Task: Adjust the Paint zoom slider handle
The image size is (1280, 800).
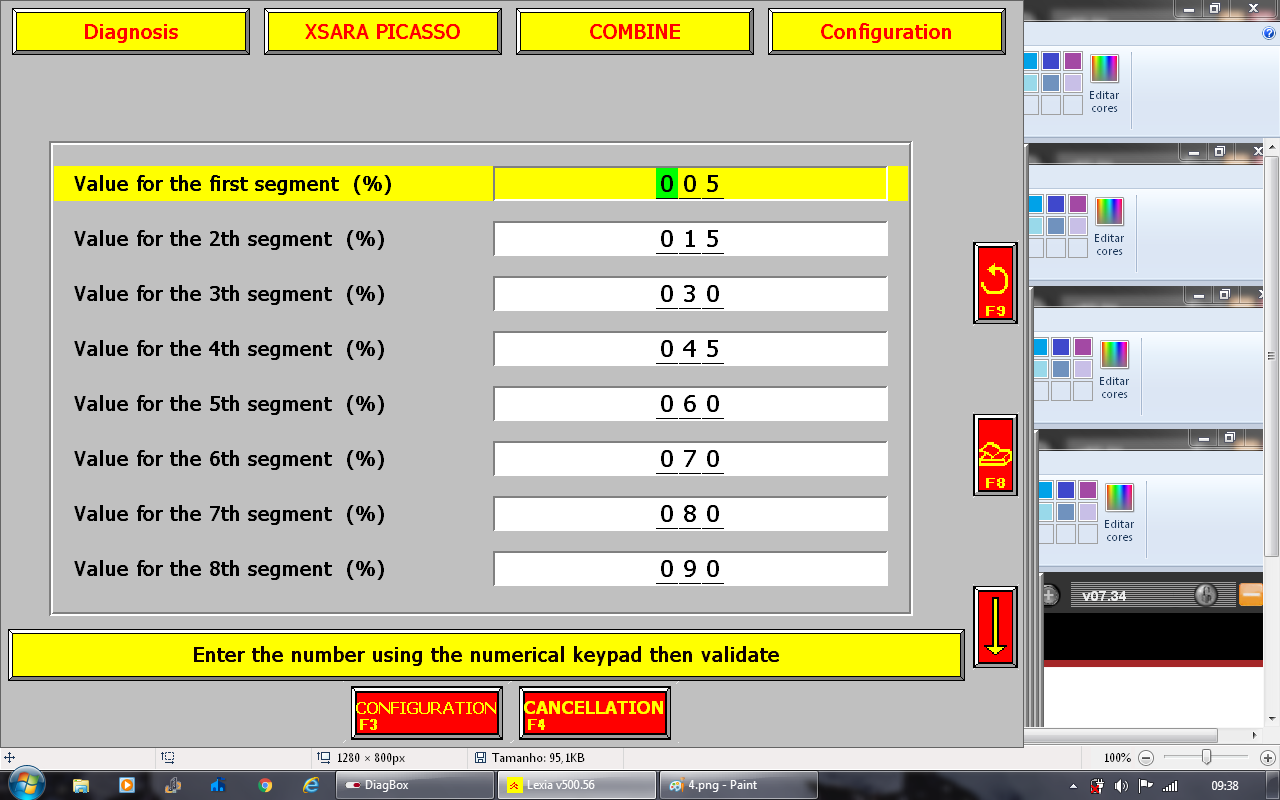Action: (1207, 758)
